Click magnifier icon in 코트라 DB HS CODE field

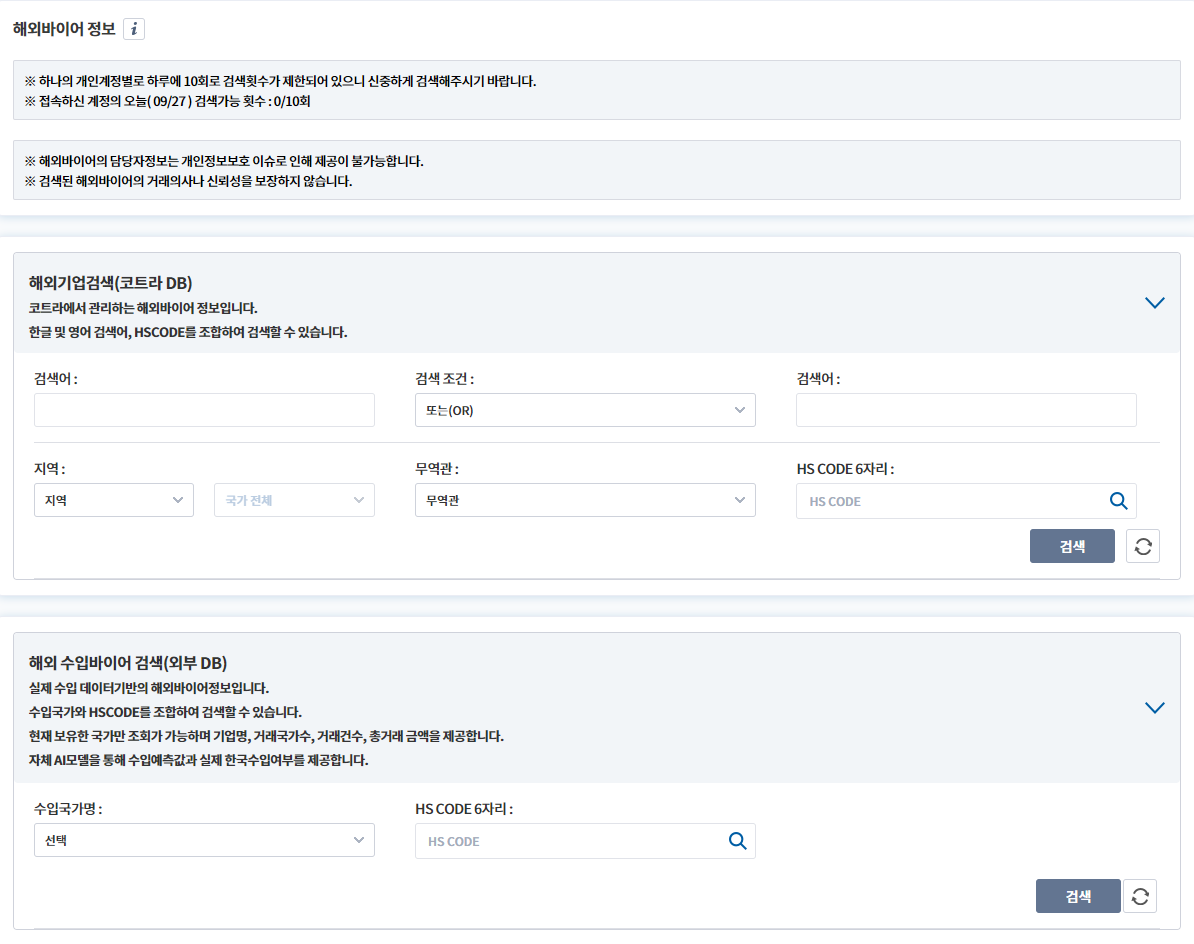coord(1118,501)
